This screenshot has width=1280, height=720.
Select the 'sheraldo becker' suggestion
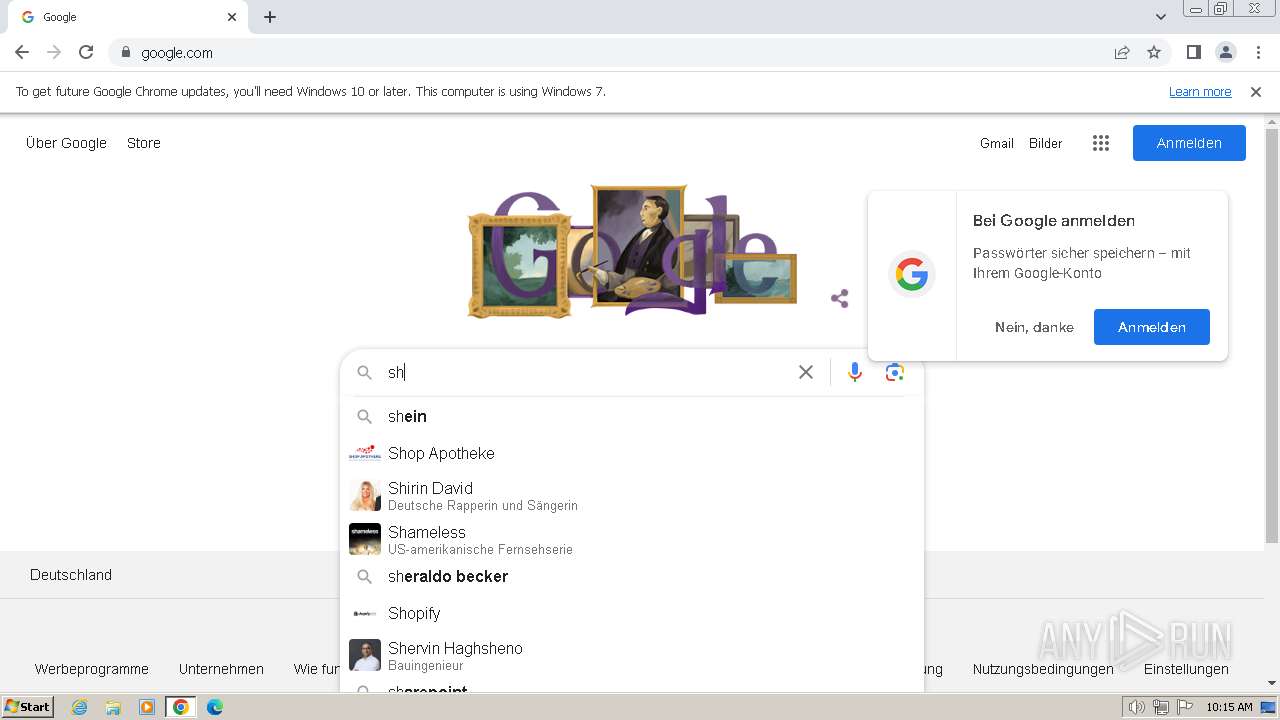[x=632, y=576]
